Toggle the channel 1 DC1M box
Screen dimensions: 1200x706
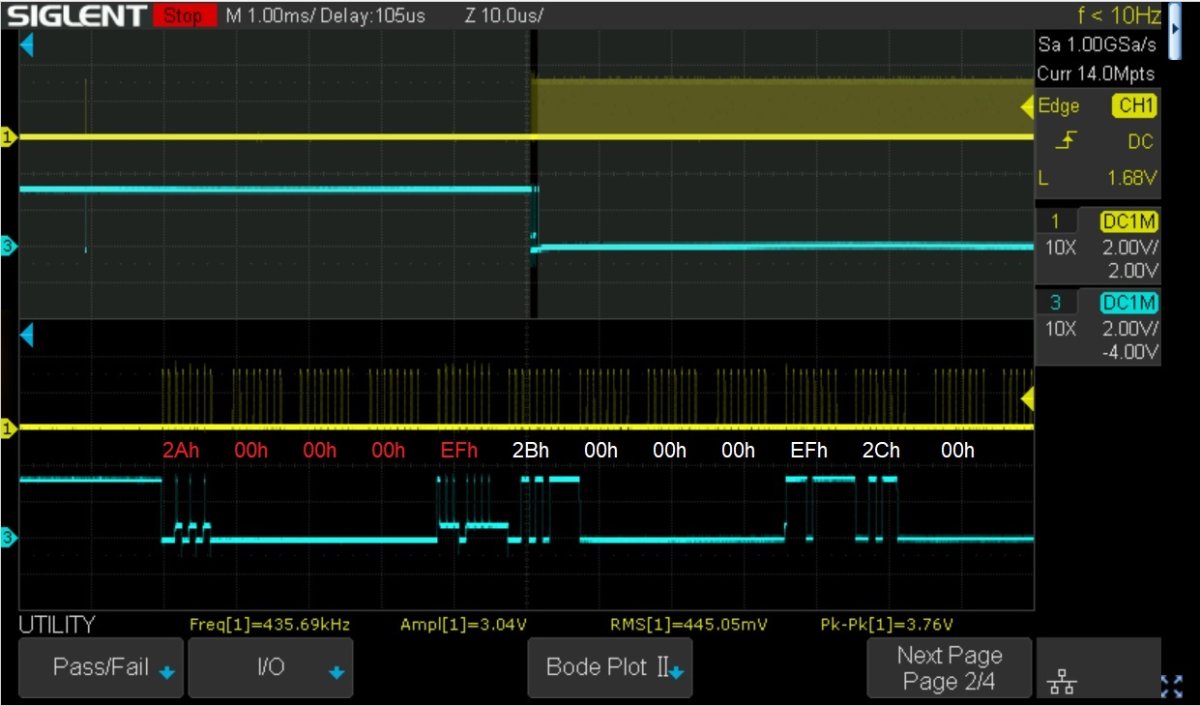pos(1129,222)
